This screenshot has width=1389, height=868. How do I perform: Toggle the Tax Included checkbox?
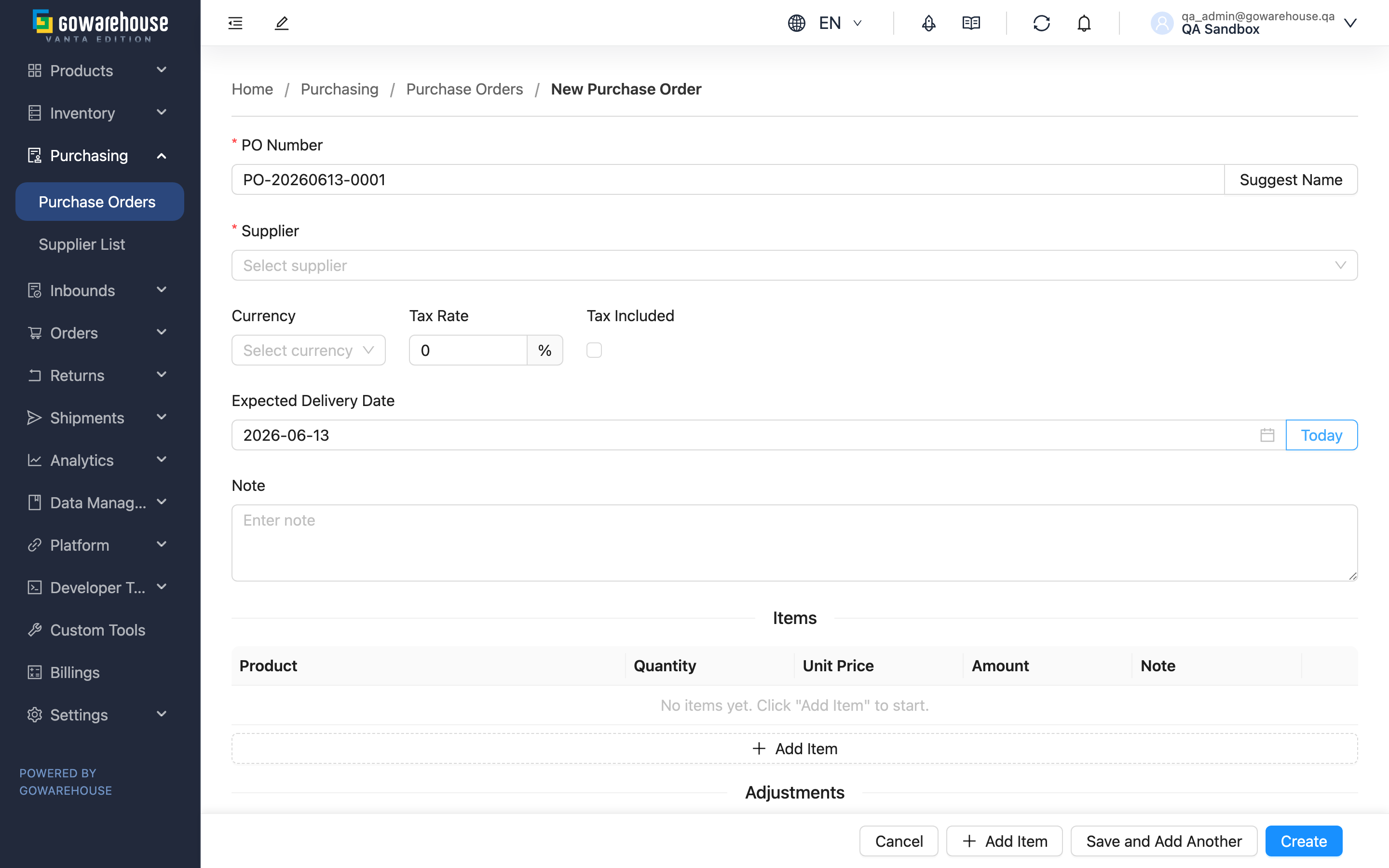point(594,350)
